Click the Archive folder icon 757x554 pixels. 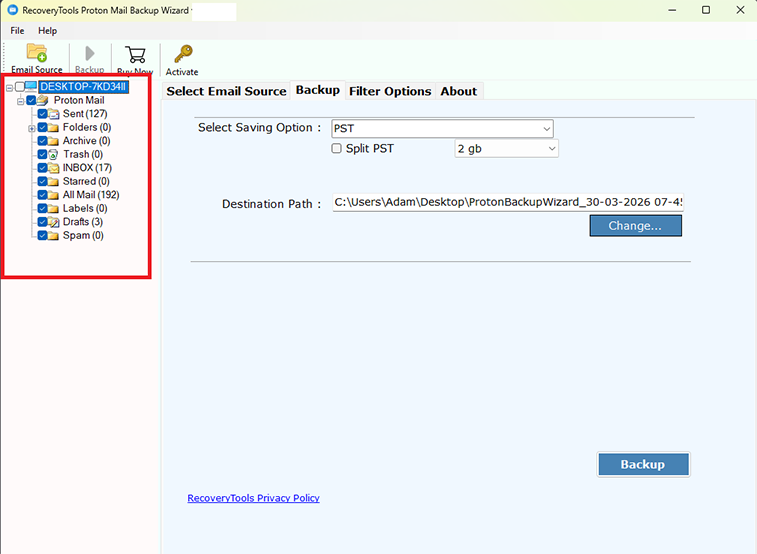54,141
